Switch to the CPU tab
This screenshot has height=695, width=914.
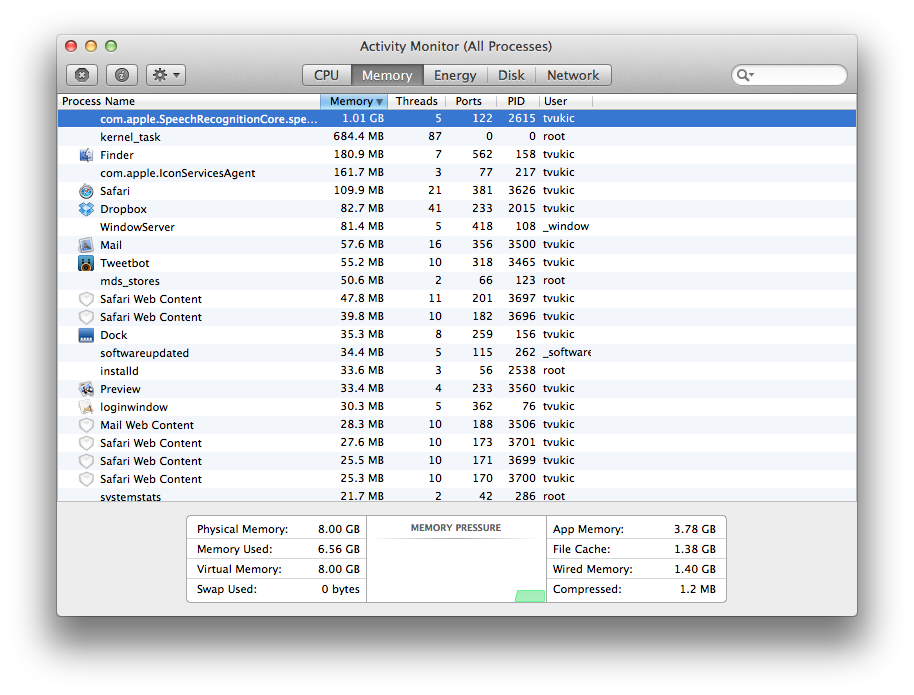tap(326, 75)
